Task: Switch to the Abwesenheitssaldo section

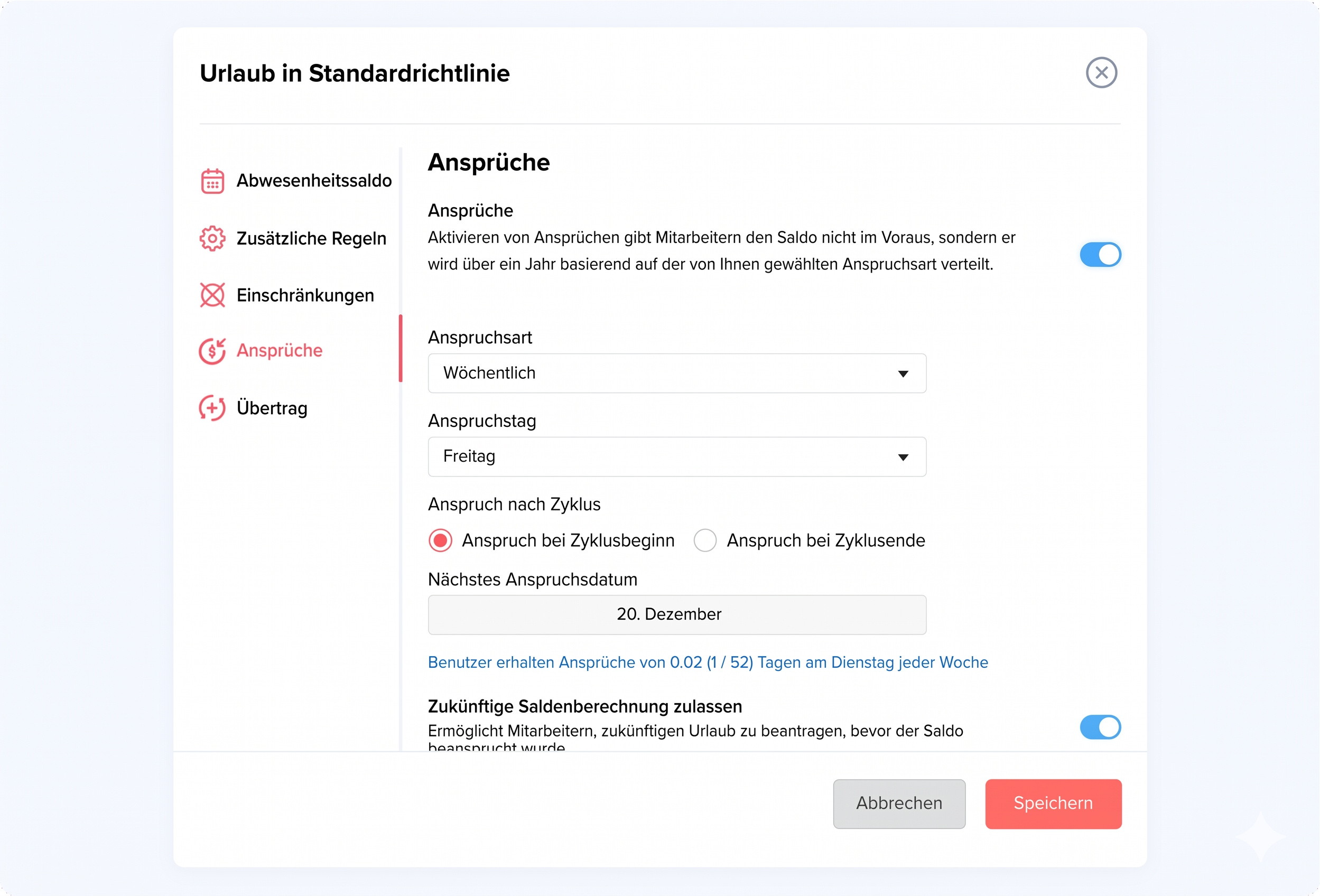Action: pos(313,181)
